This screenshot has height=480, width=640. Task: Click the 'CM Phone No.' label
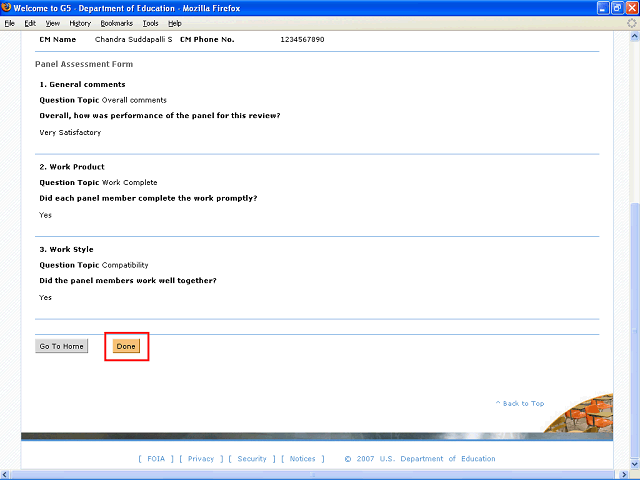pos(207,40)
